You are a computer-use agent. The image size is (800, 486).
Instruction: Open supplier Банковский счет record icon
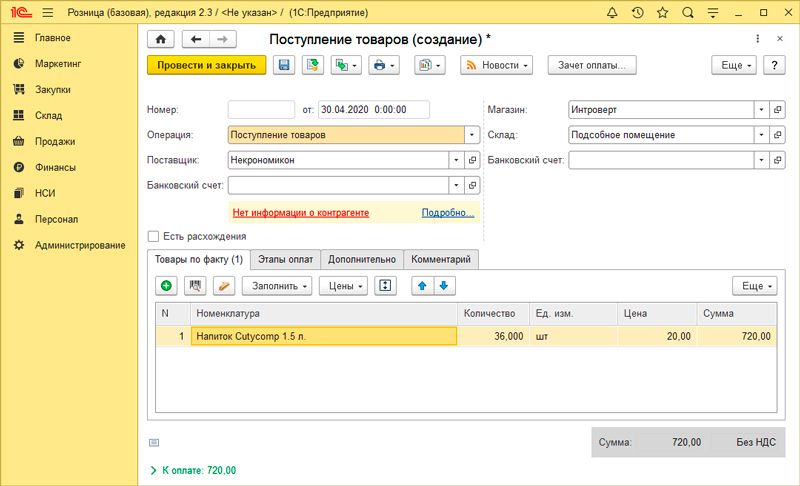472,185
